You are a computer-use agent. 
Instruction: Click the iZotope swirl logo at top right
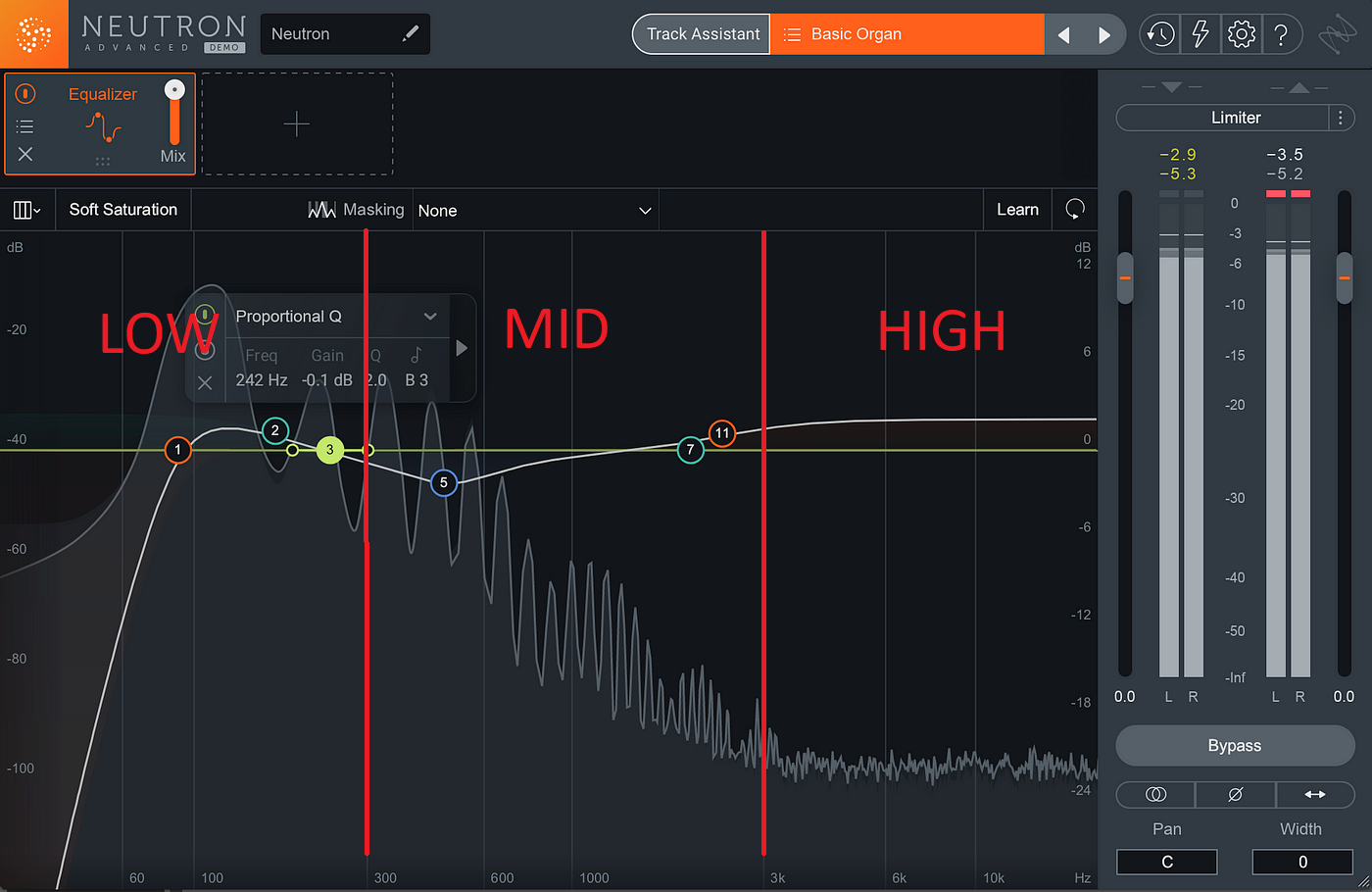tap(1337, 34)
